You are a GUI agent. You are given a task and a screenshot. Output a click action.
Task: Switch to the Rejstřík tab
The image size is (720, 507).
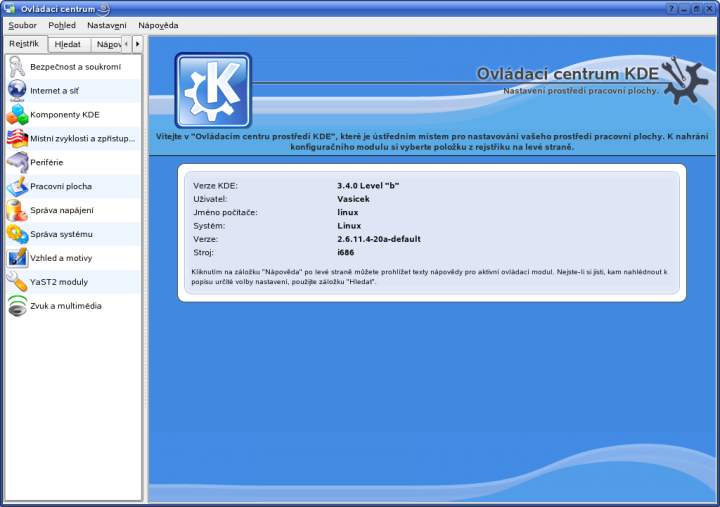[x=25, y=44]
